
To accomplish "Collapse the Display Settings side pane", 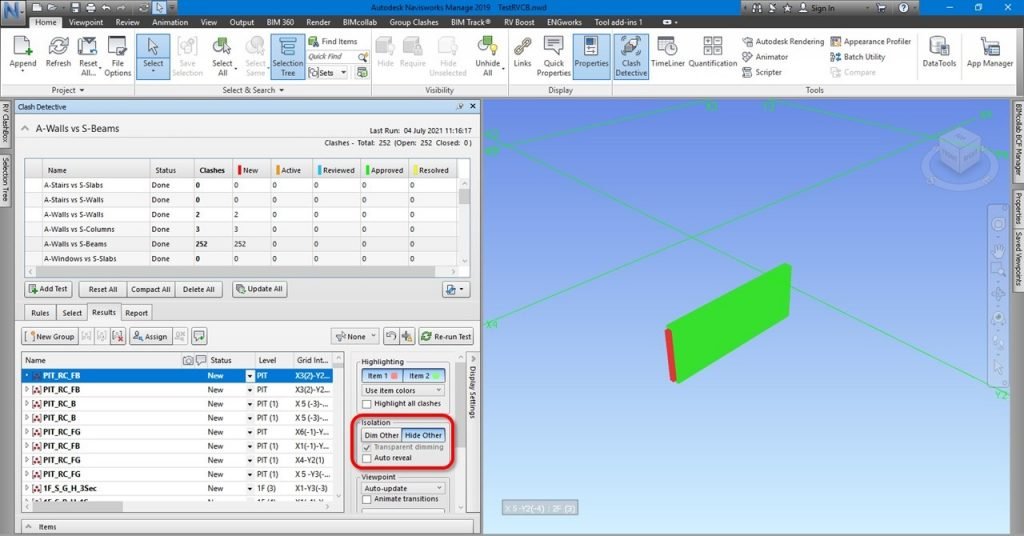I will click(473, 358).
